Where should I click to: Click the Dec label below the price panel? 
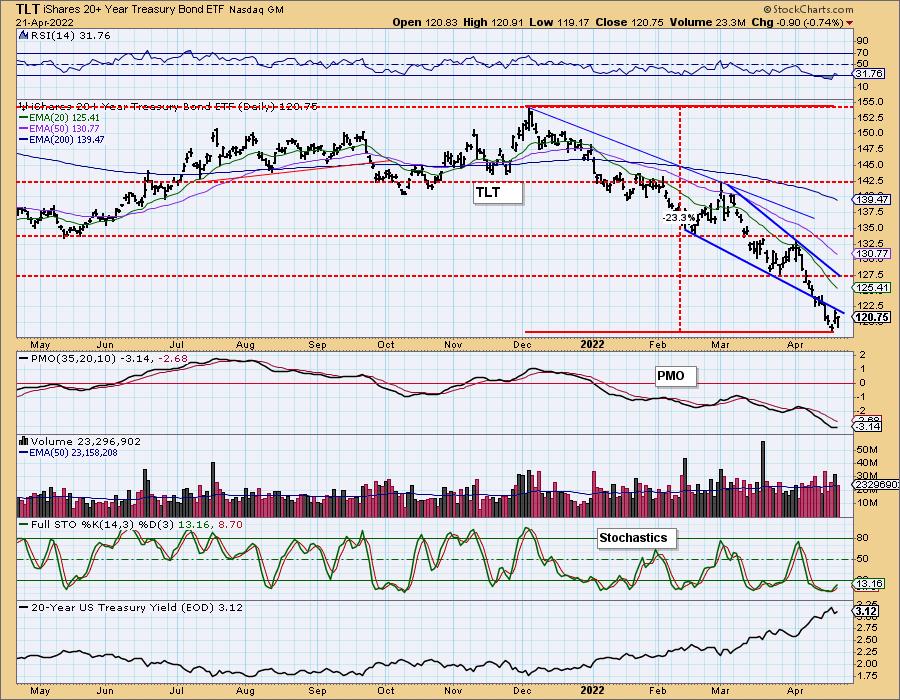coord(522,345)
